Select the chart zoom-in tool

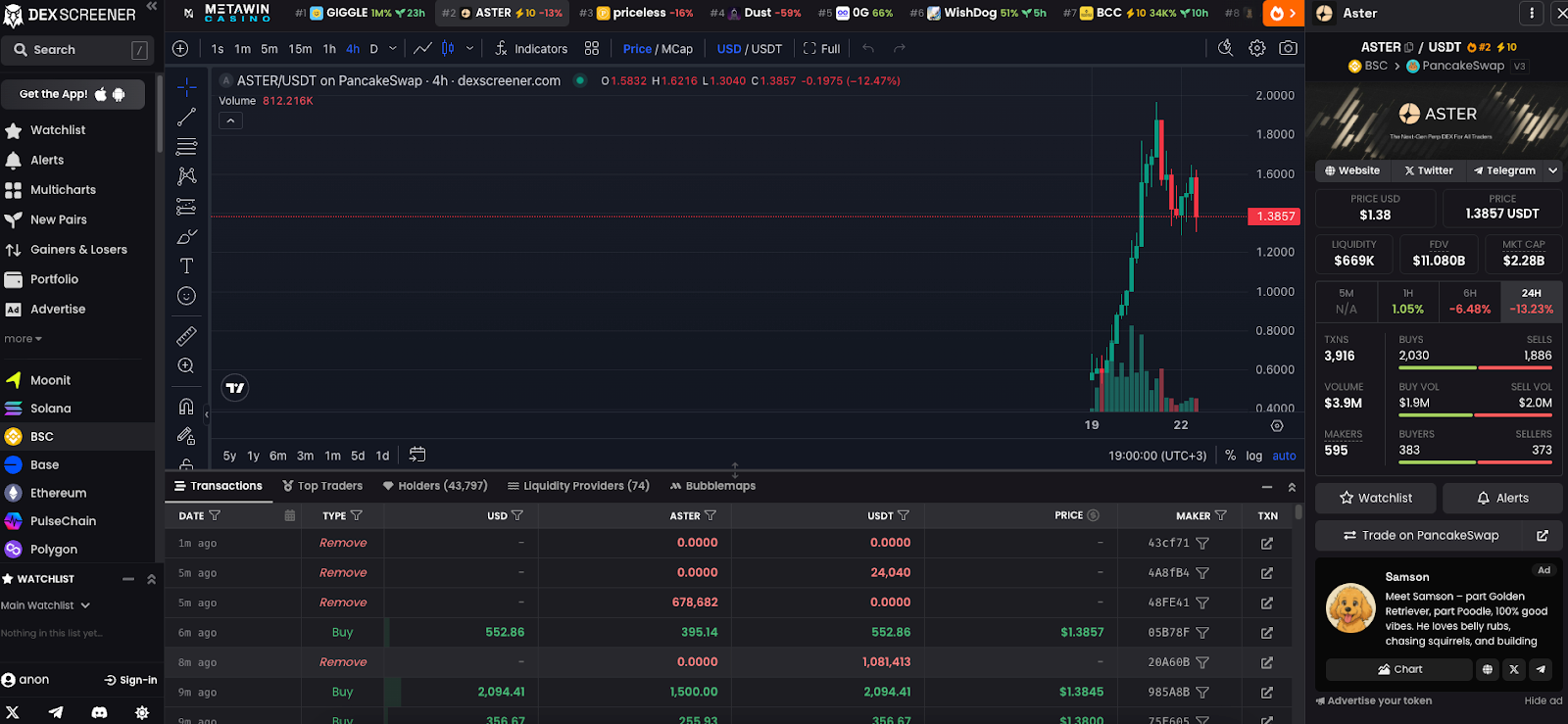186,365
